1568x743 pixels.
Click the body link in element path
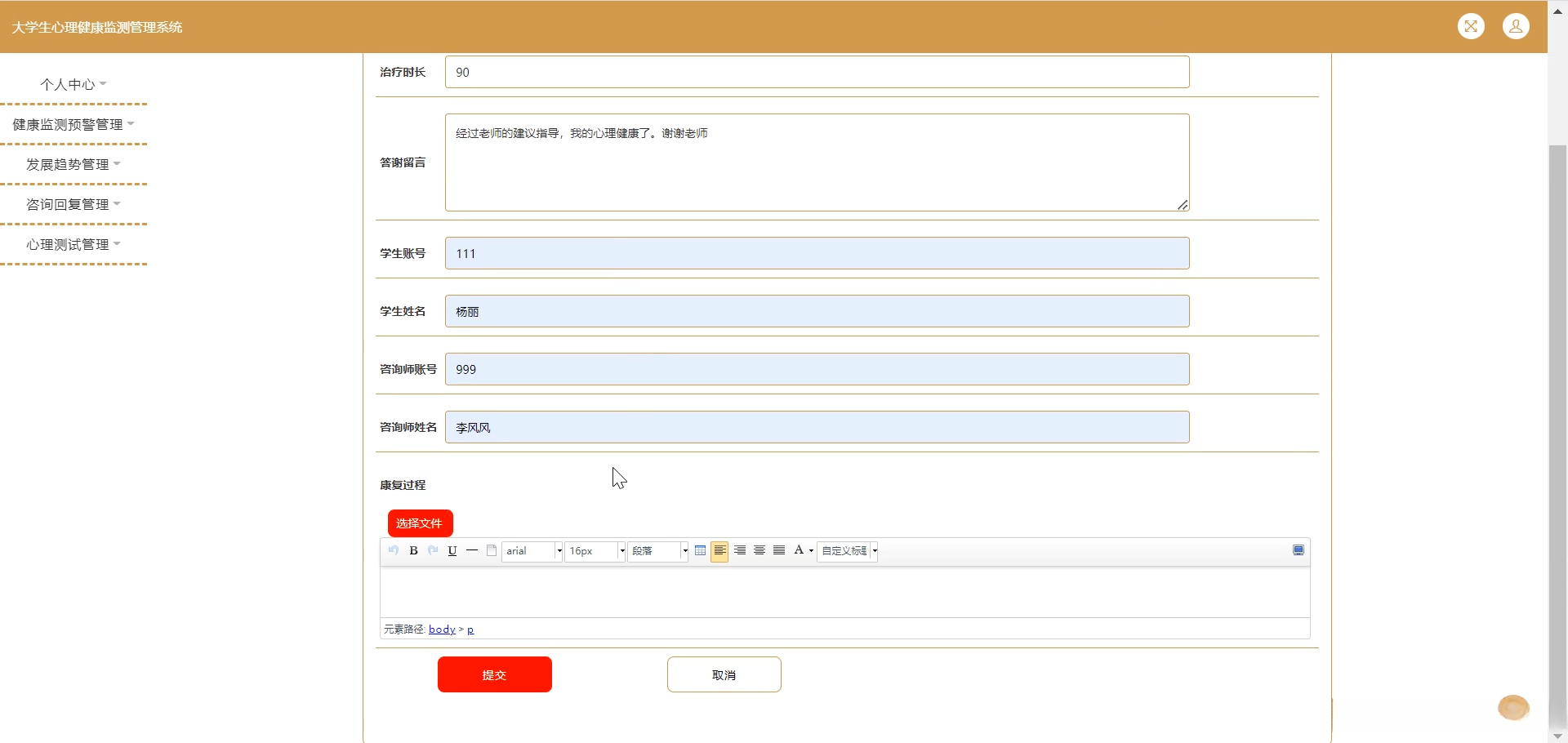pos(442,630)
